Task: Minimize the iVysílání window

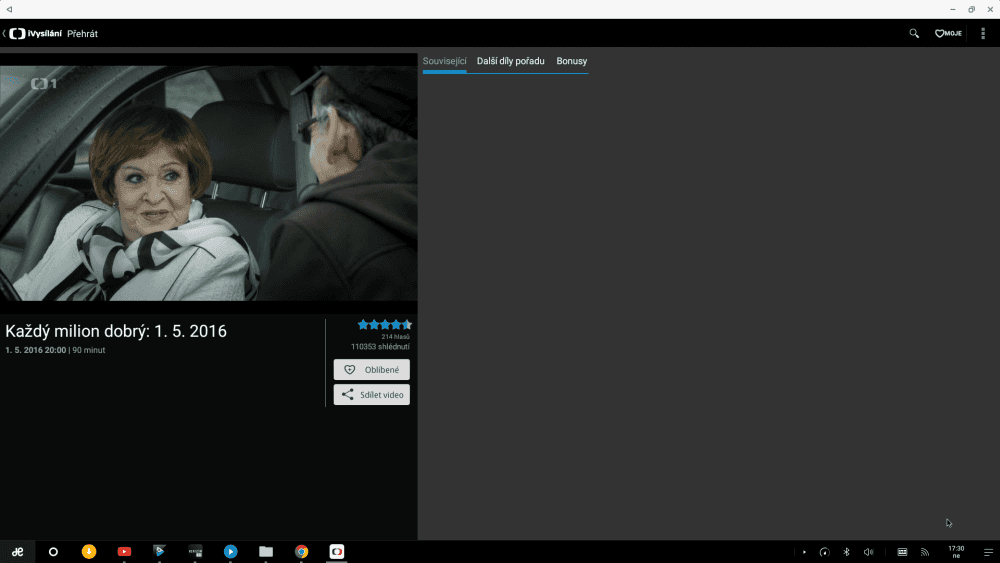Action: pyautogui.click(x=953, y=10)
